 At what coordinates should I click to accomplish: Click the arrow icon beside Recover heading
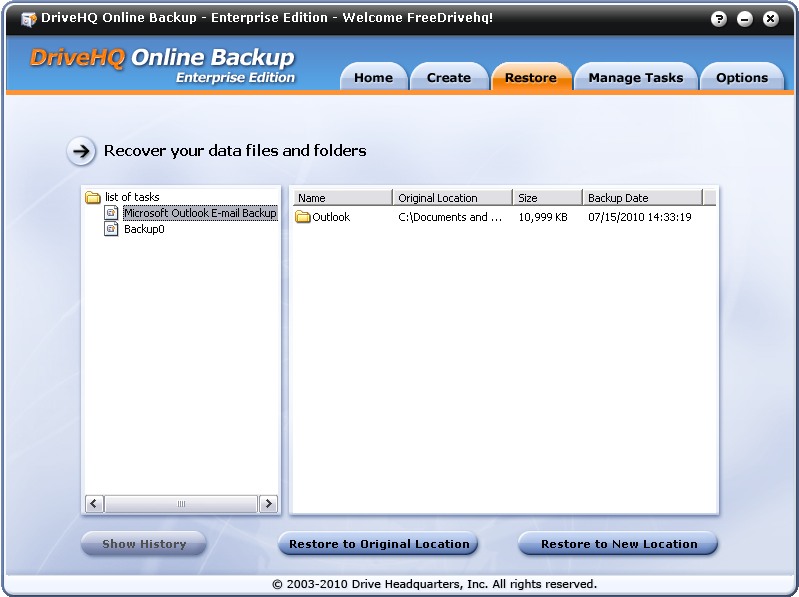tap(81, 151)
